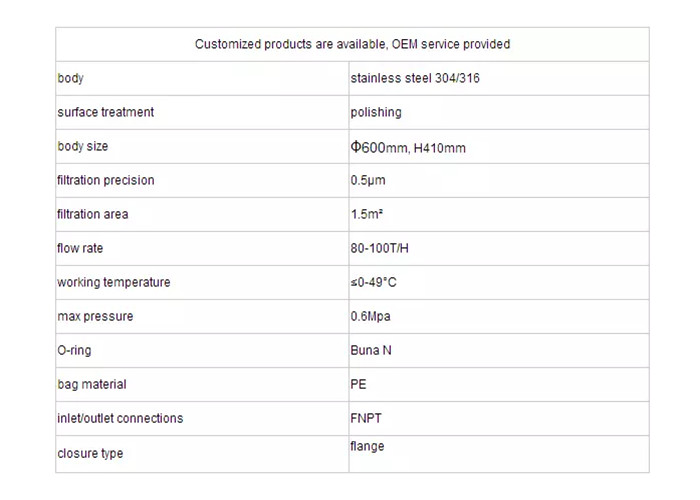The width and height of the screenshot is (700, 500).
Task: Click the '≤0-49°C' value cell
Action: (499, 283)
